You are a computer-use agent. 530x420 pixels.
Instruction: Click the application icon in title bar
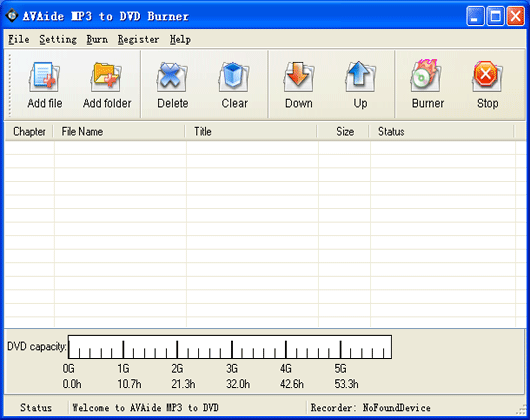tap(12, 15)
